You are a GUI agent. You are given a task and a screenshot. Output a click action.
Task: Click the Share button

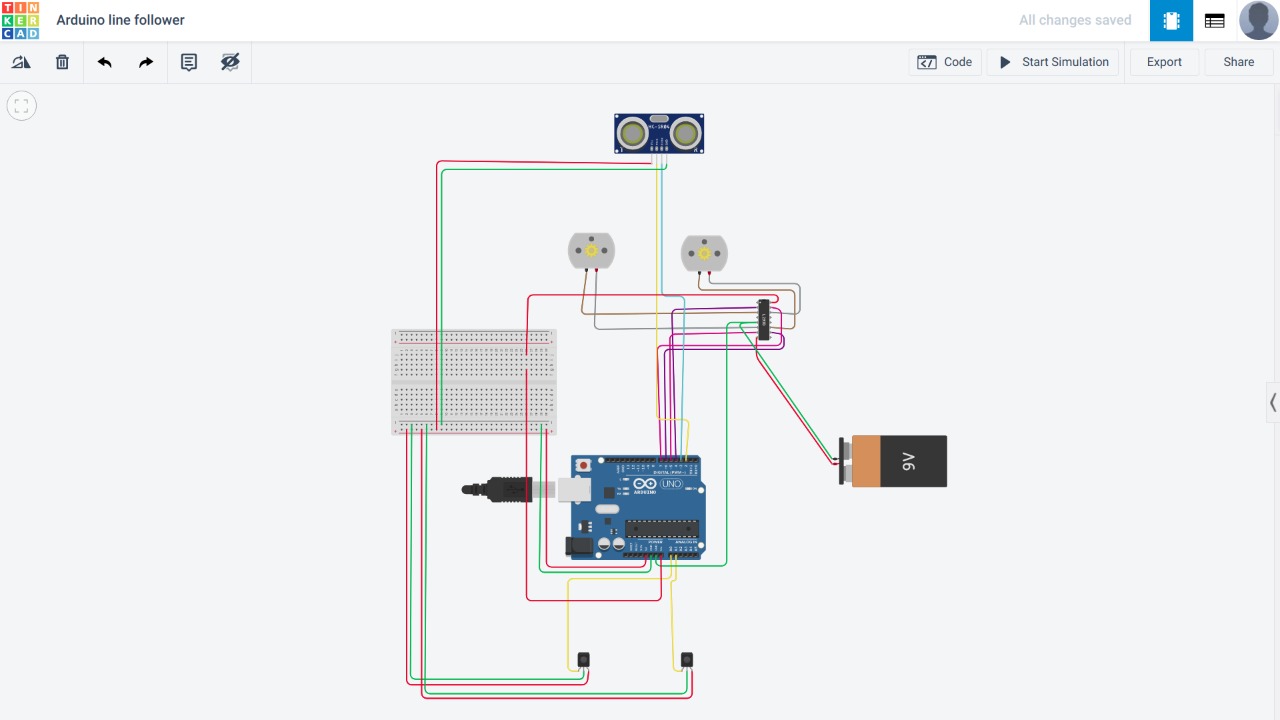tap(1238, 62)
